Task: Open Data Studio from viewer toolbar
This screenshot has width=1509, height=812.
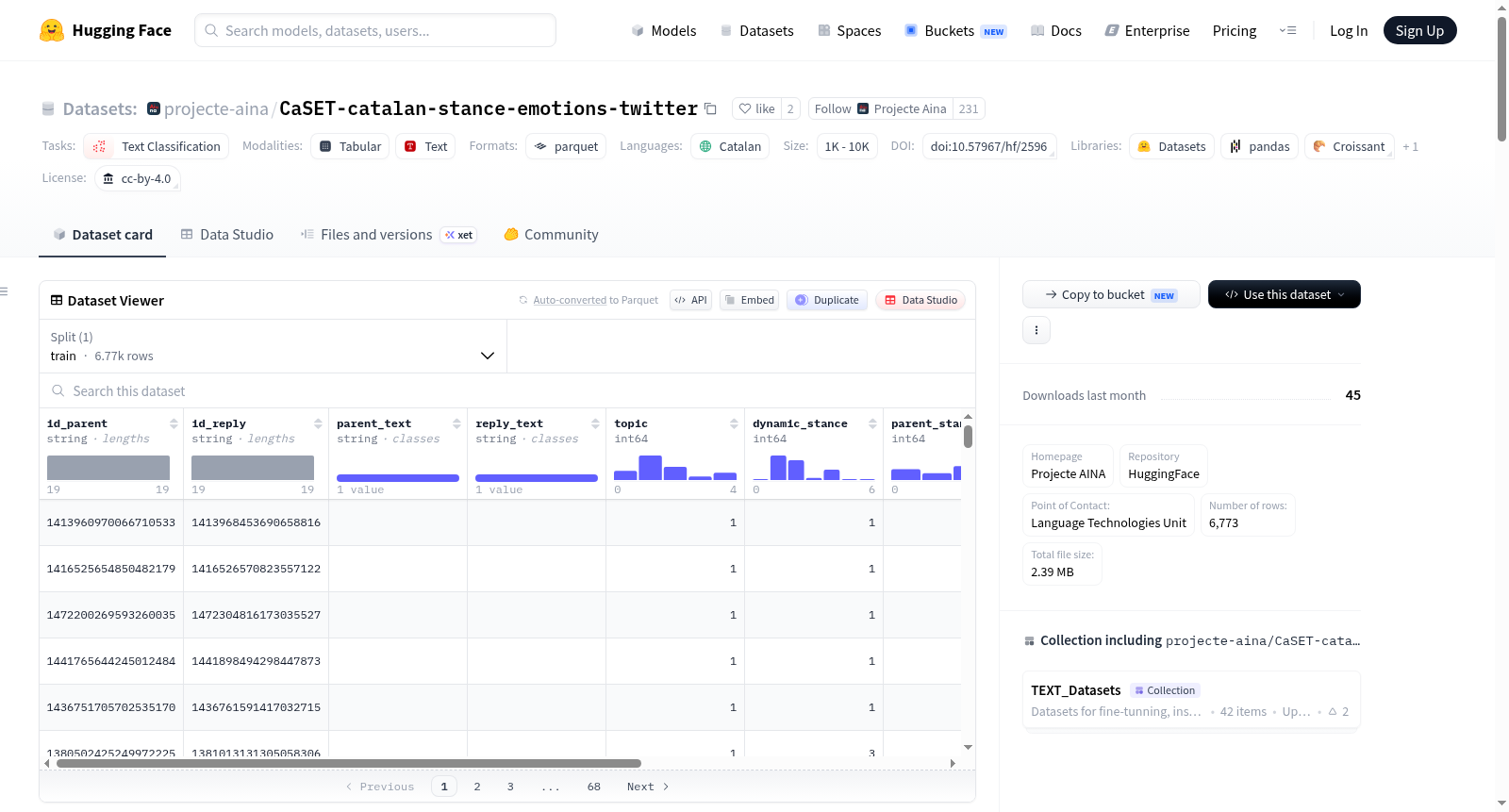Action: tap(920, 300)
